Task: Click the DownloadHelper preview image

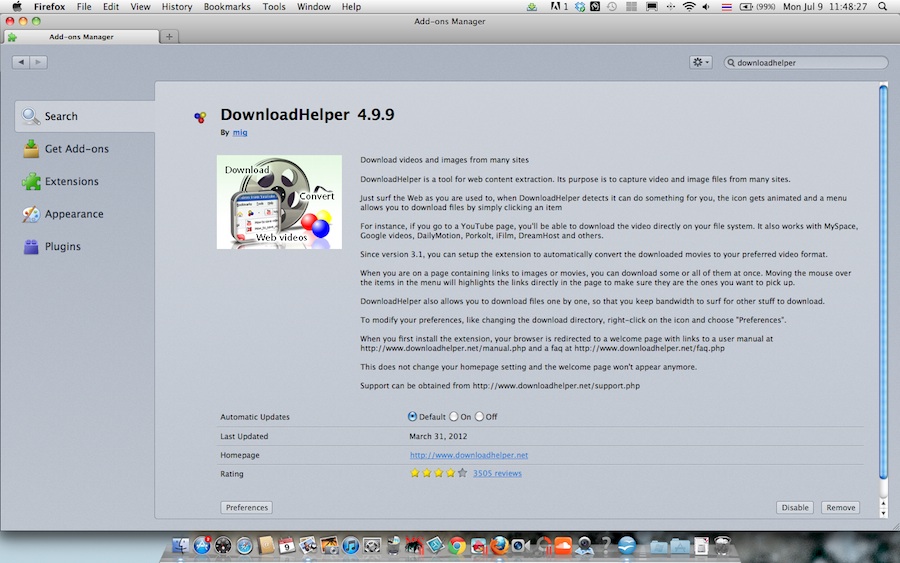Action: click(x=279, y=202)
